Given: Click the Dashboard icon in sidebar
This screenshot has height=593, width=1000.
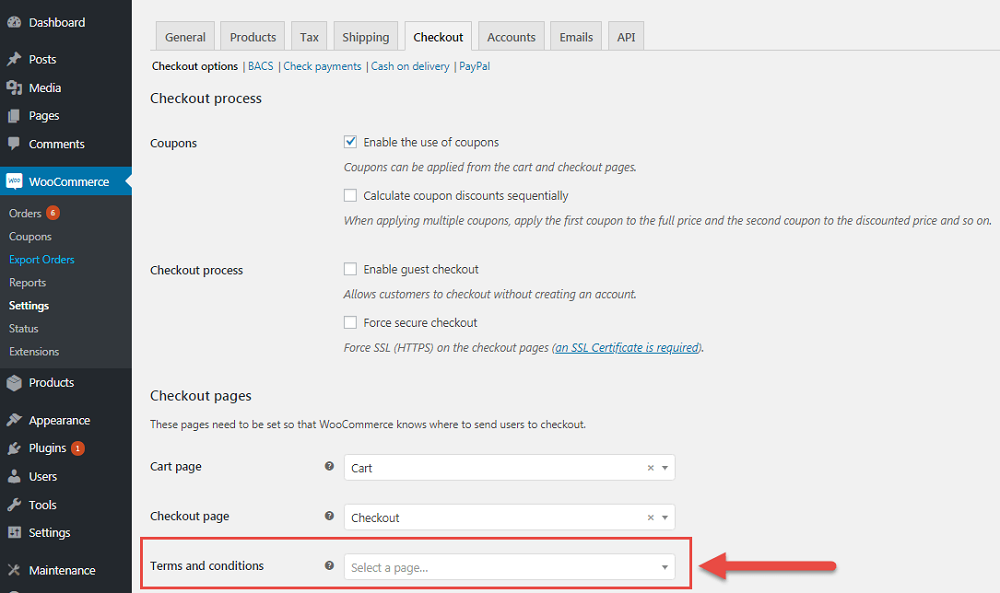Looking at the screenshot, I should 14,22.
